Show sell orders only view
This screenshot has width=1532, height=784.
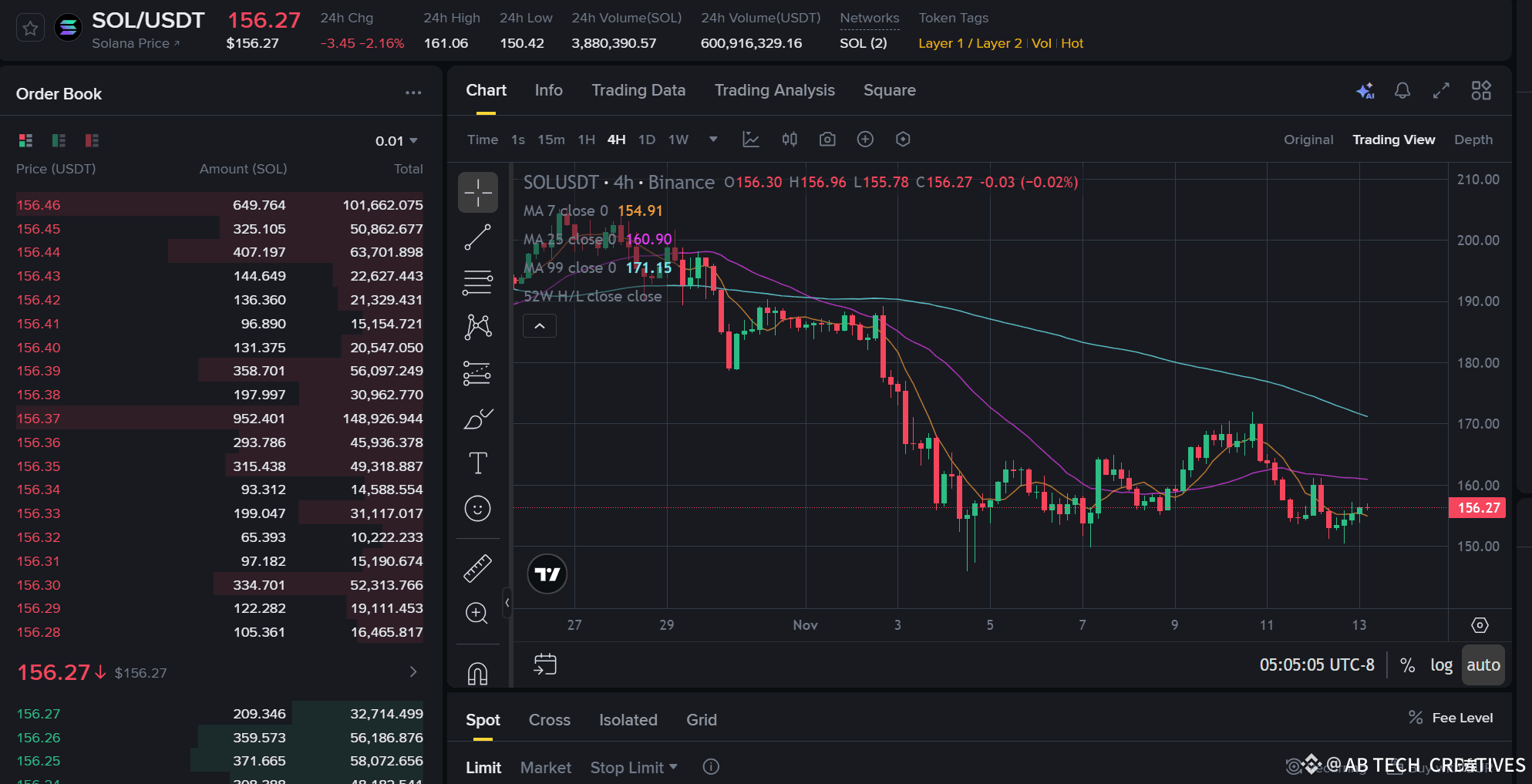click(92, 140)
